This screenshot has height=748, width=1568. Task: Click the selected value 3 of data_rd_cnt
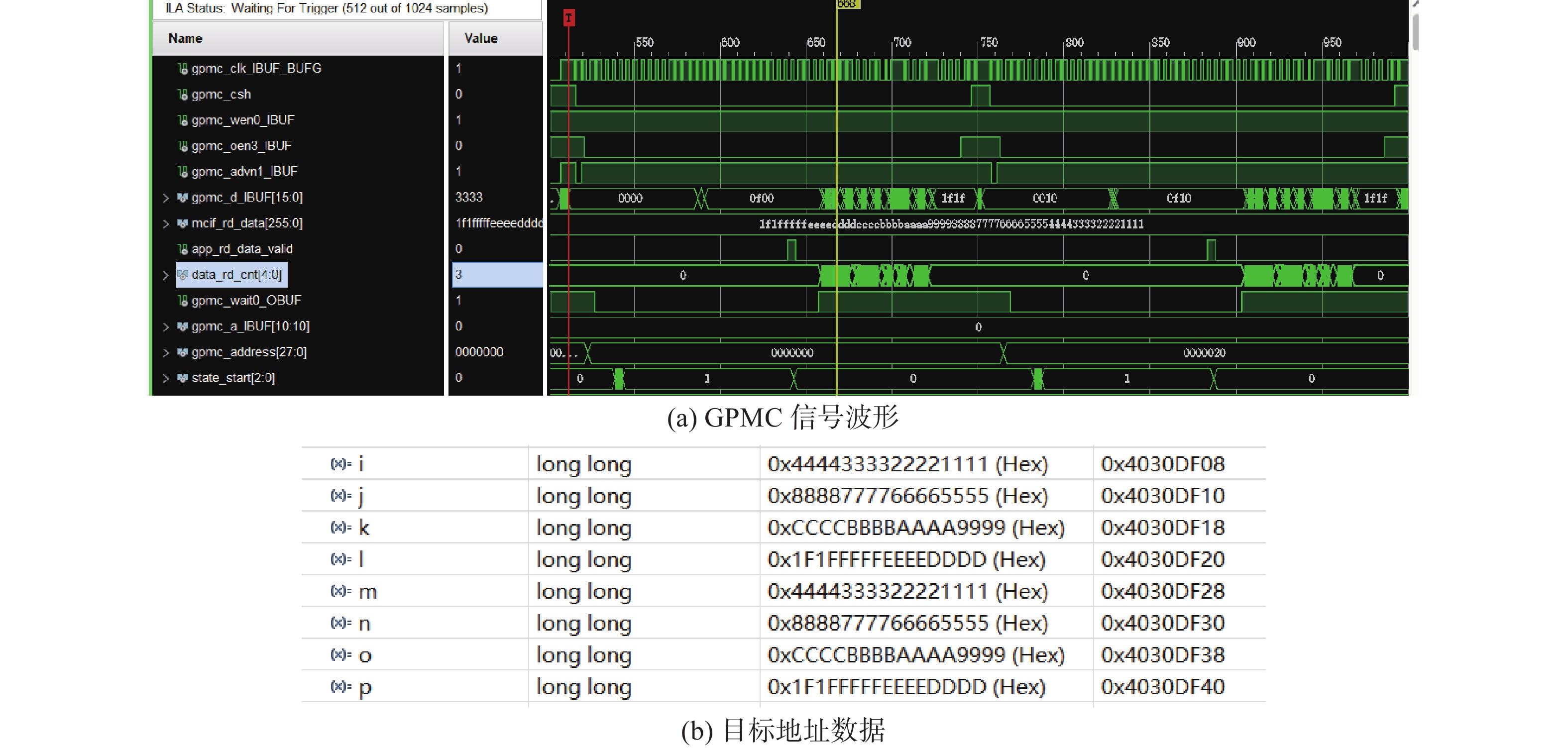coord(497,275)
